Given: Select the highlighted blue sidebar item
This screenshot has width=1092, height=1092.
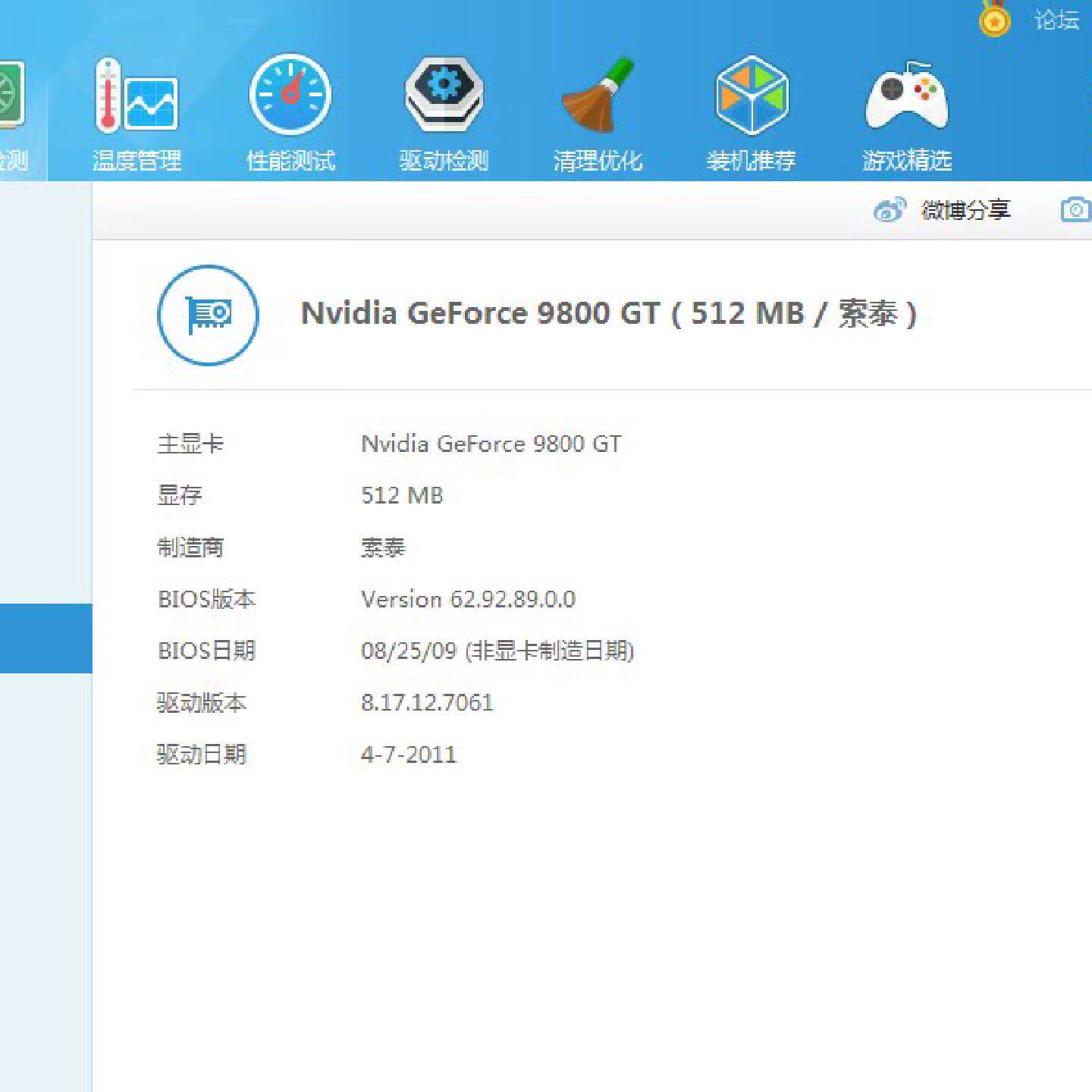Looking at the screenshot, I should coord(46,639).
